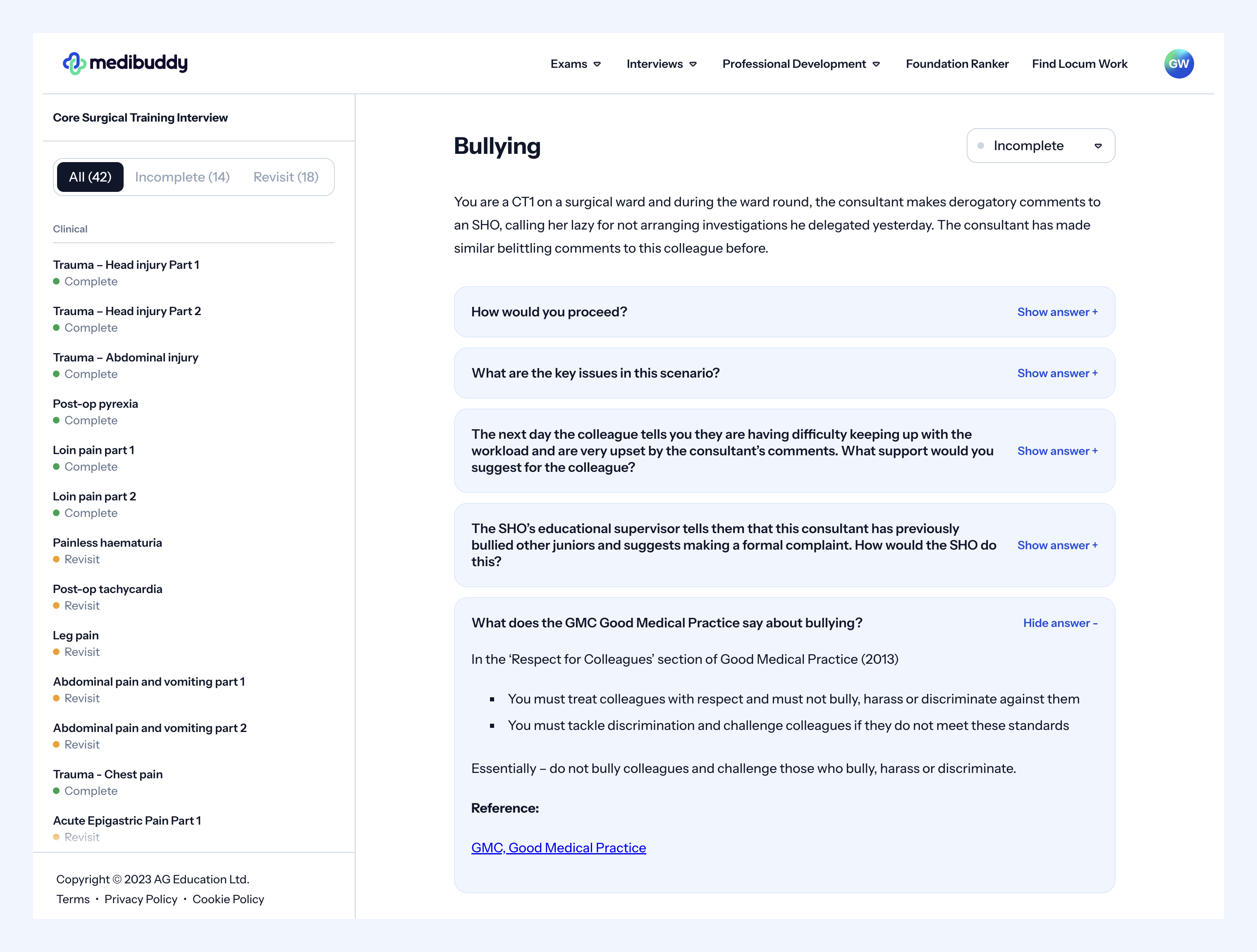Expand the Exams dropdown menu
The image size is (1257, 952).
576,64
